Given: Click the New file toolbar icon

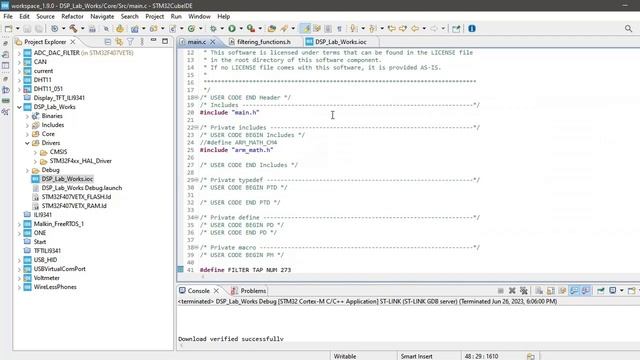Looking at the screenshot, I should pos(8,29).
